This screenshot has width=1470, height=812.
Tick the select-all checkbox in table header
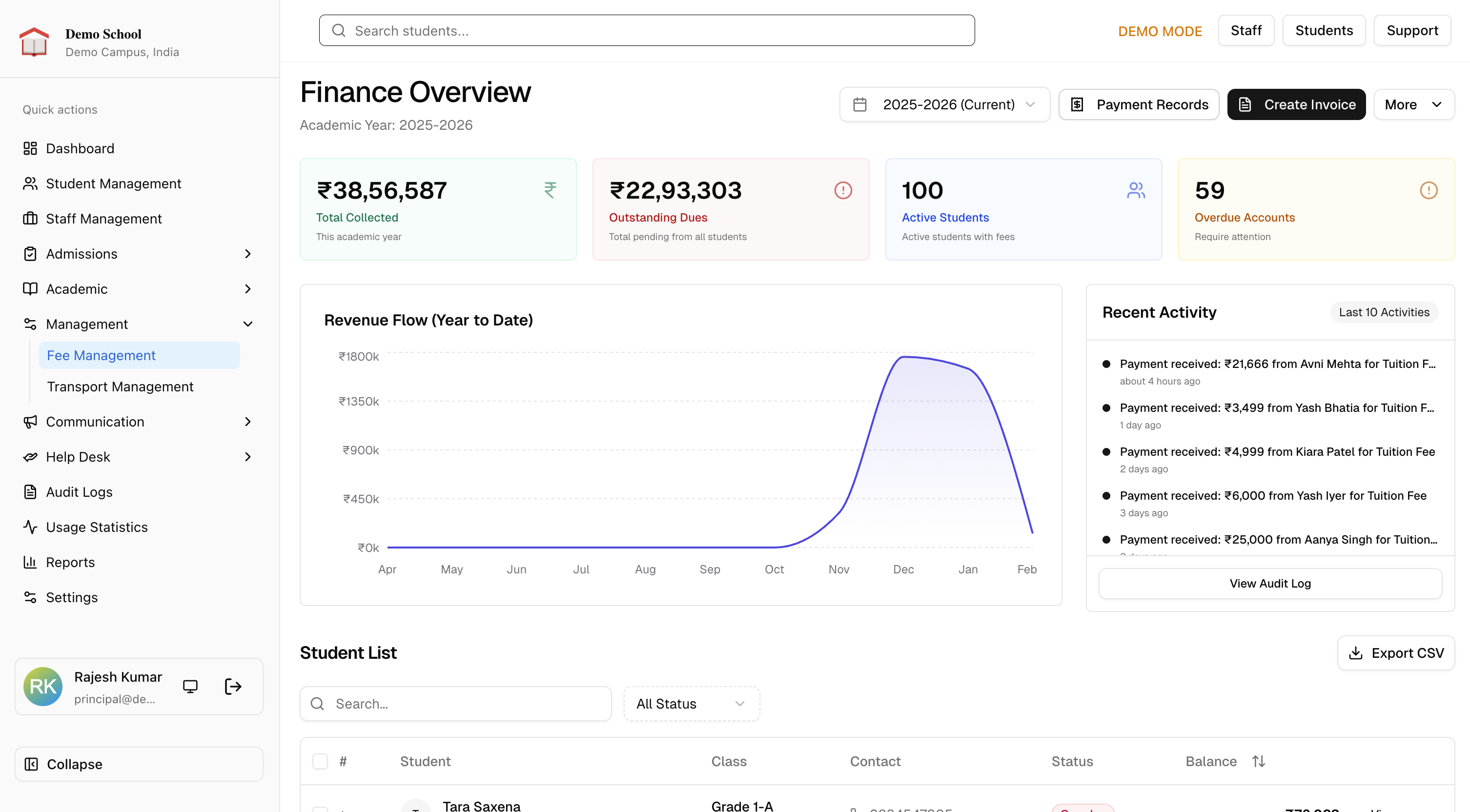(x=320, y=761)
